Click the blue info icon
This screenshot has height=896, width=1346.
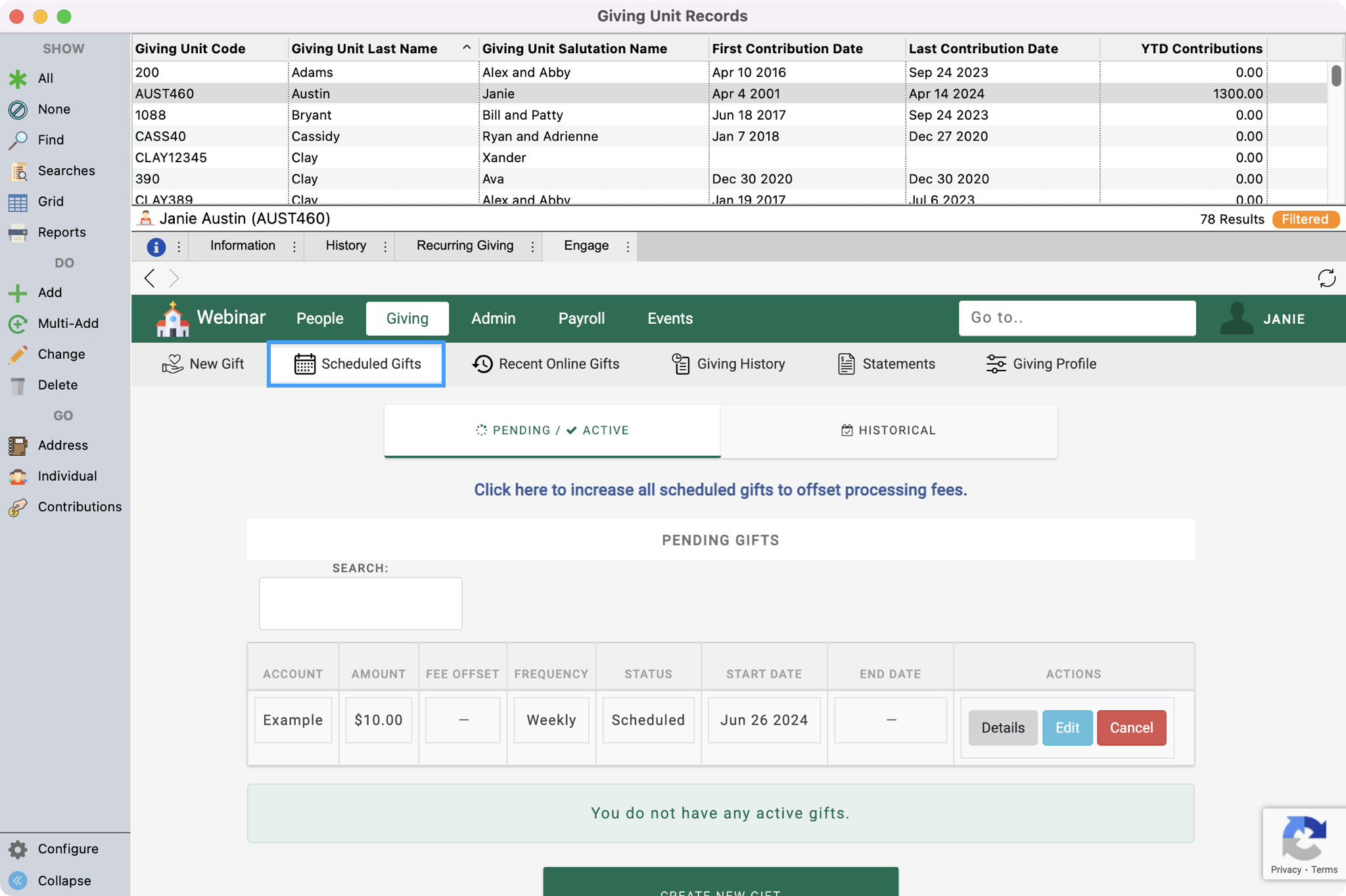(x=156, y=246)
